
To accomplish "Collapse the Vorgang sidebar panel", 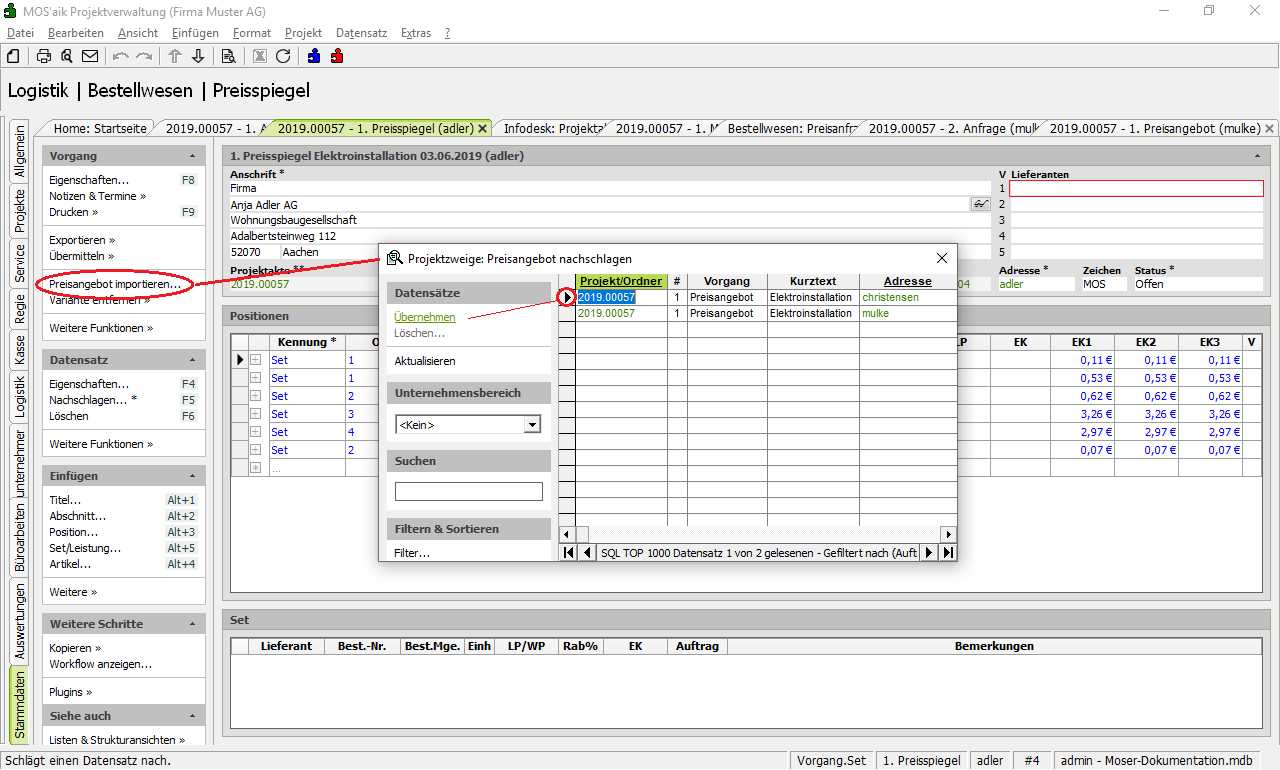I will pyautogui.click(x=192, y=157).
